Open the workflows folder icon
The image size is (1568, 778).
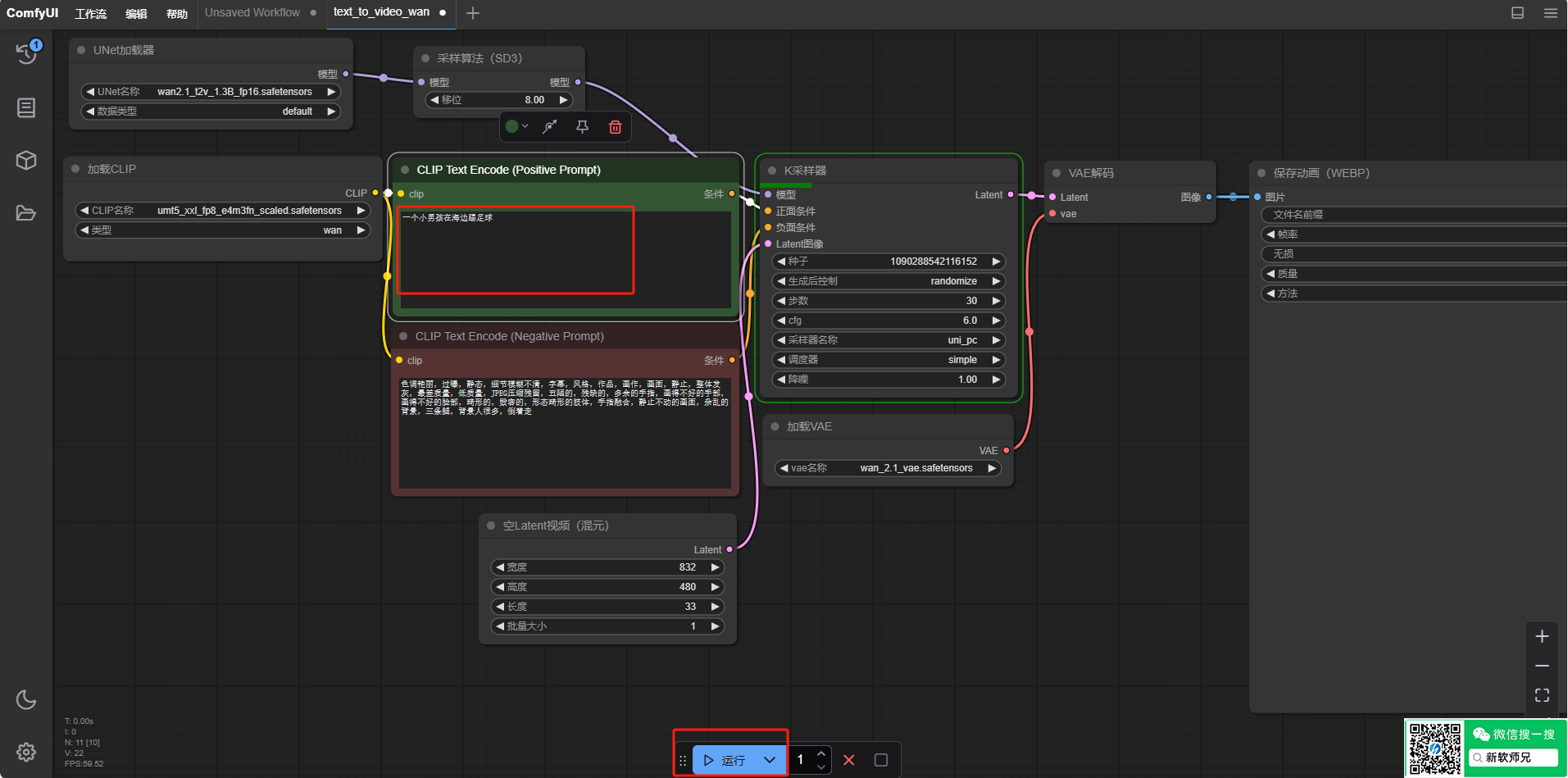pos(26,213)
